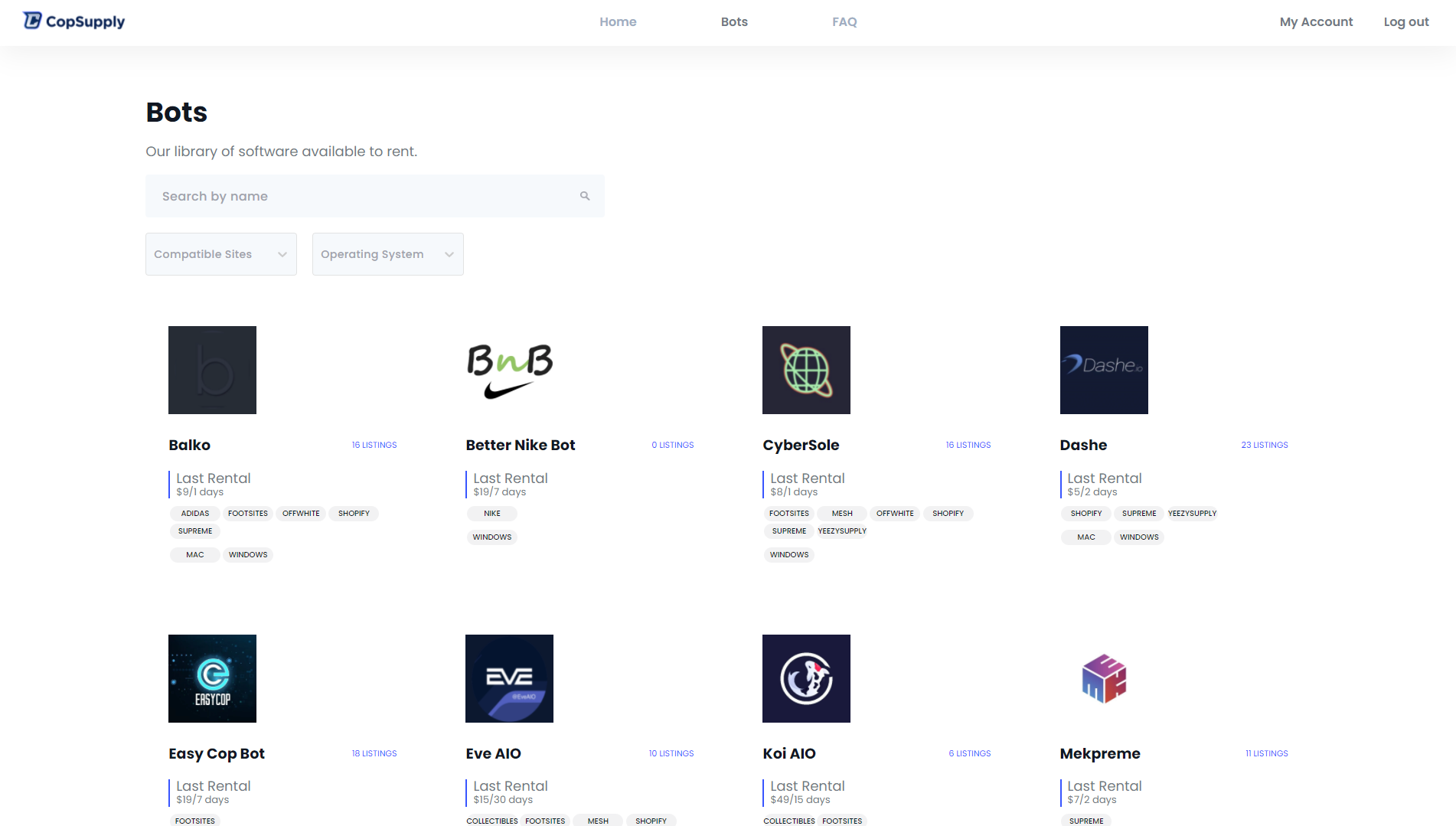The height and width of the screenshot is (826, 1456).
Task: Go to the Home menu item
Action: (x=618, y=22)
